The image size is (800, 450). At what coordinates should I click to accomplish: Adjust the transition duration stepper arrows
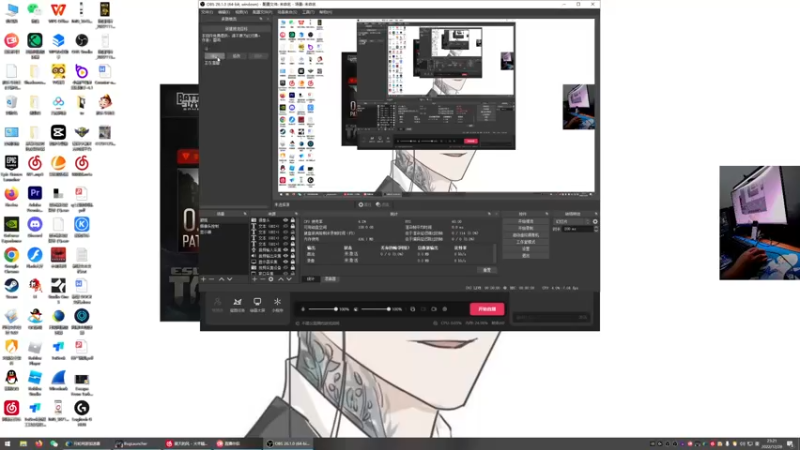pos(596,229)
